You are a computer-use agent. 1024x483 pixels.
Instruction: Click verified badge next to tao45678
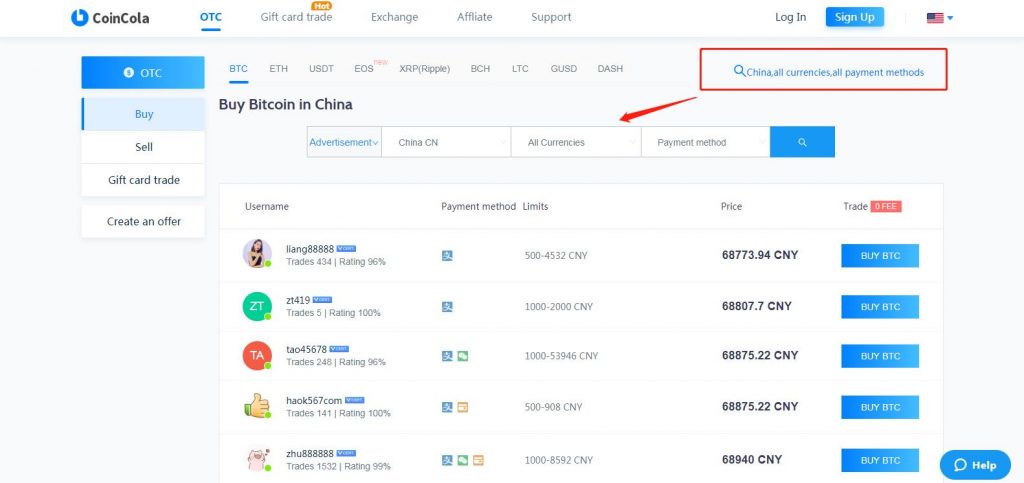point(339,349)
